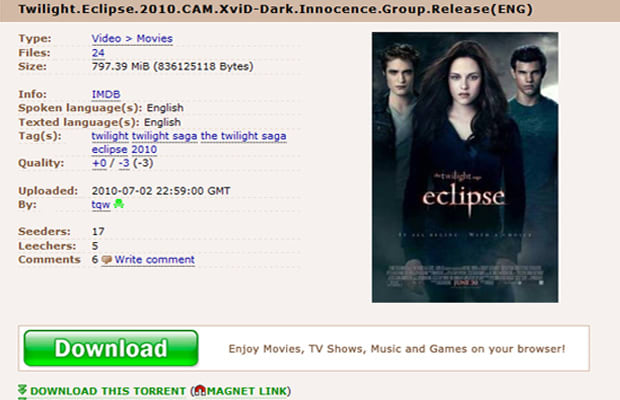Image resolution: width=620 pixels, height=400 pixels.
Task: Click the green download arrow icon
Action: (x=23, y=391)
